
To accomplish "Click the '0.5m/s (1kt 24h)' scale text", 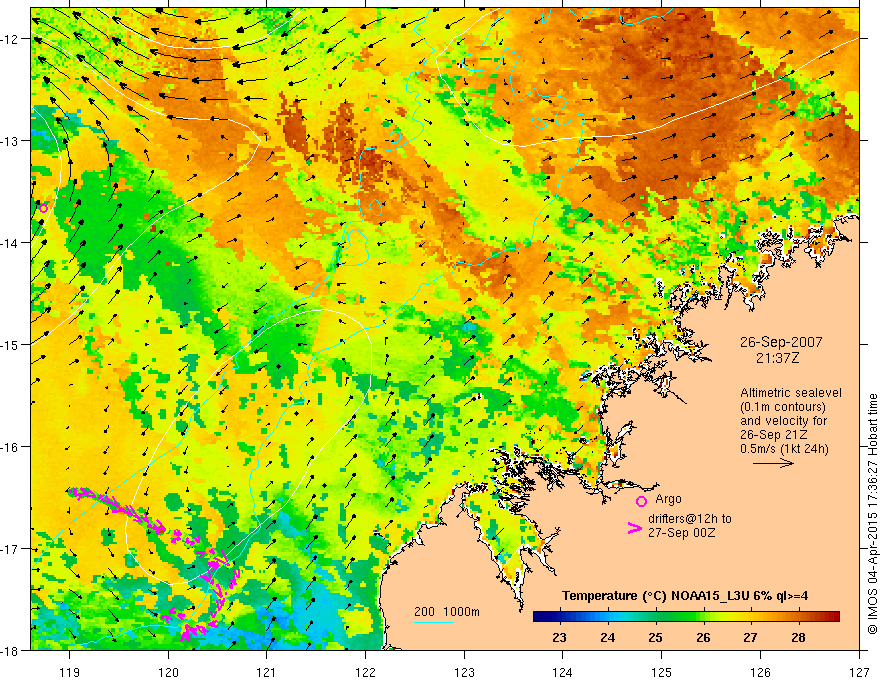I will point(784,449).
